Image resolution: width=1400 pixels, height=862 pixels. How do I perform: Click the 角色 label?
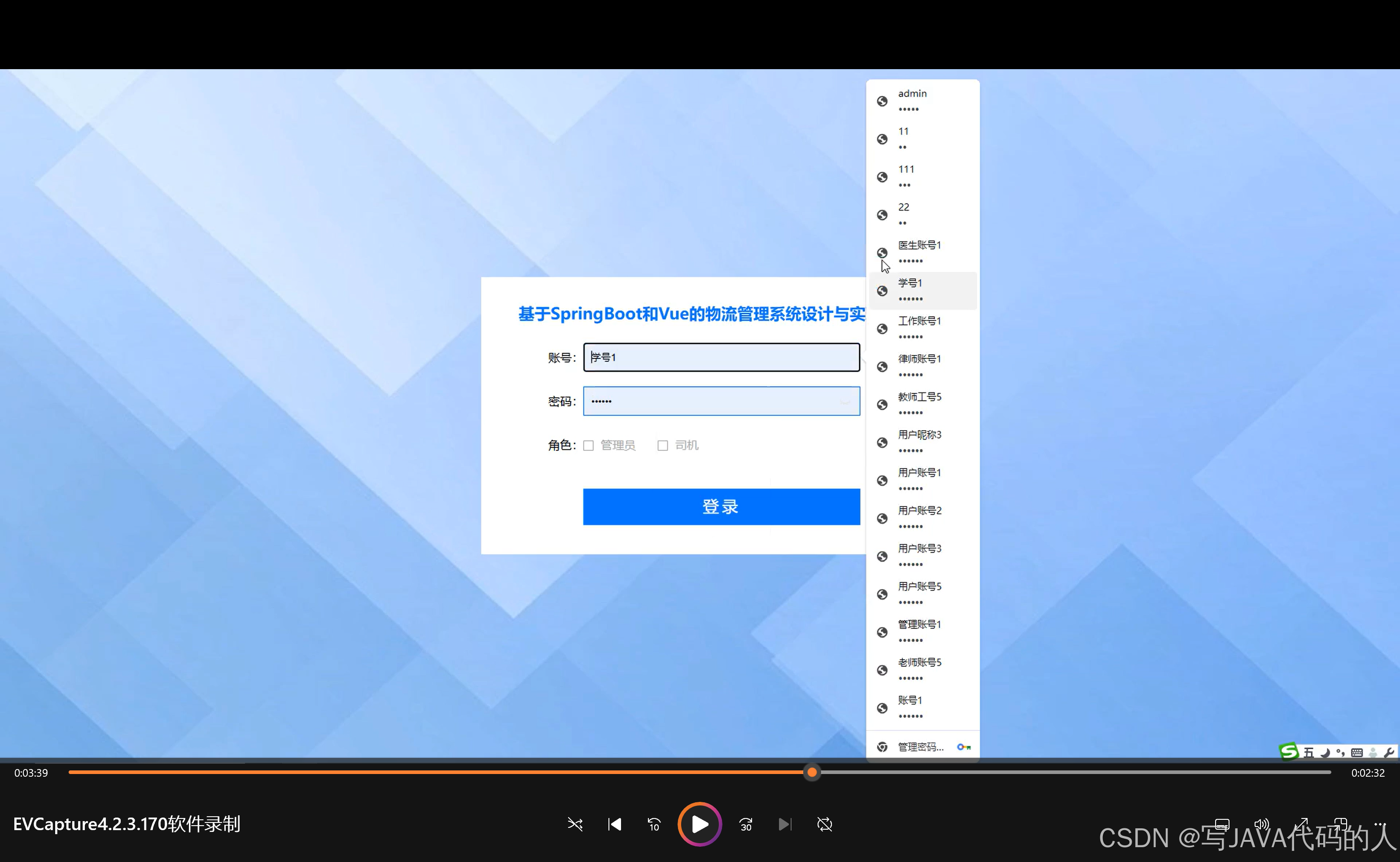tap(562, 445)
